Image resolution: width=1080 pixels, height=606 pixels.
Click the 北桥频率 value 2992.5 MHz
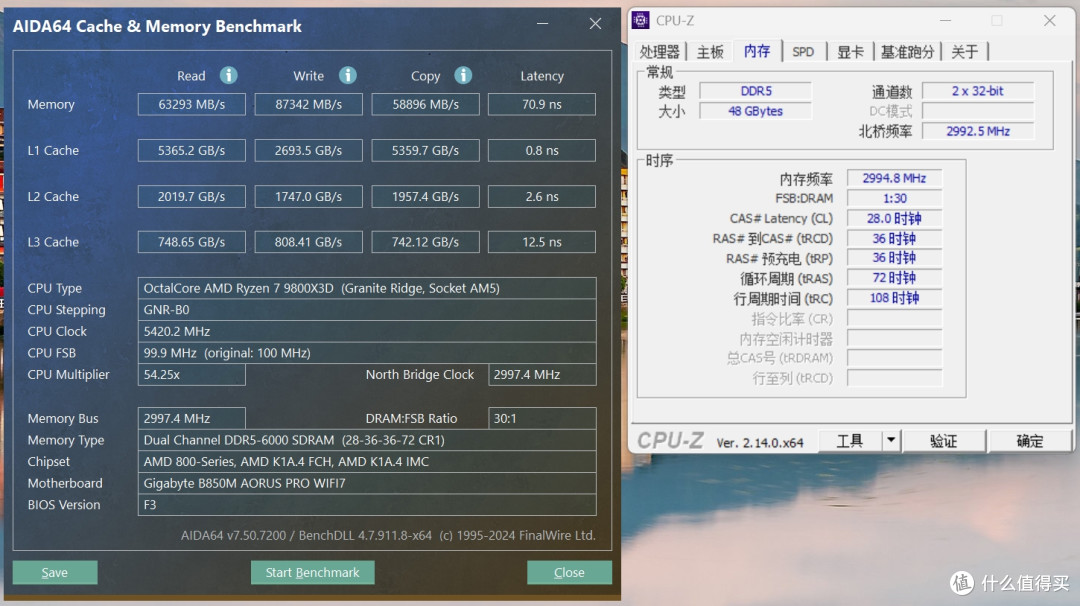pyautogui.click(x=978, y=131)
